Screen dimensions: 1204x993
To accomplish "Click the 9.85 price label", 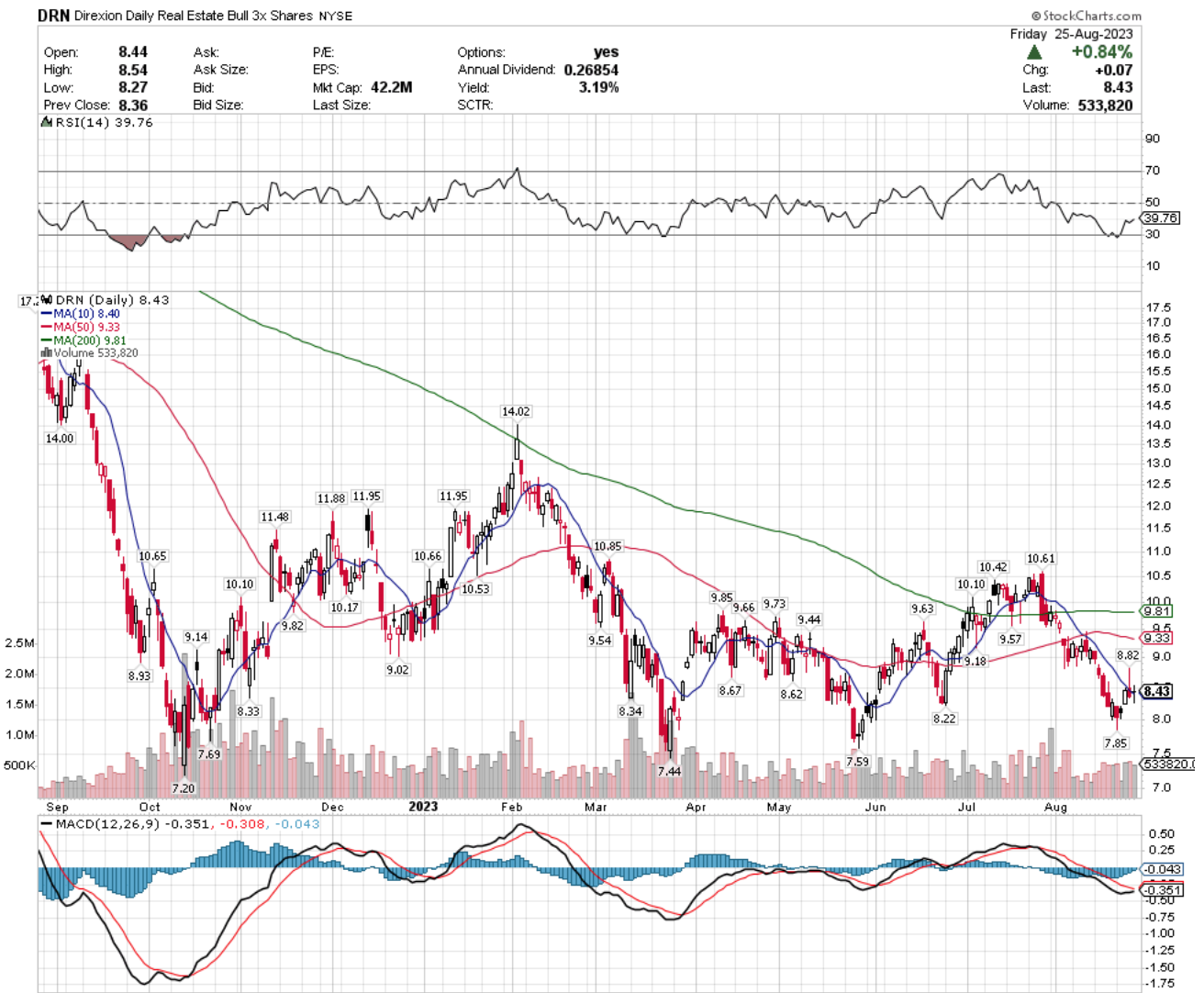I will 721,597.
